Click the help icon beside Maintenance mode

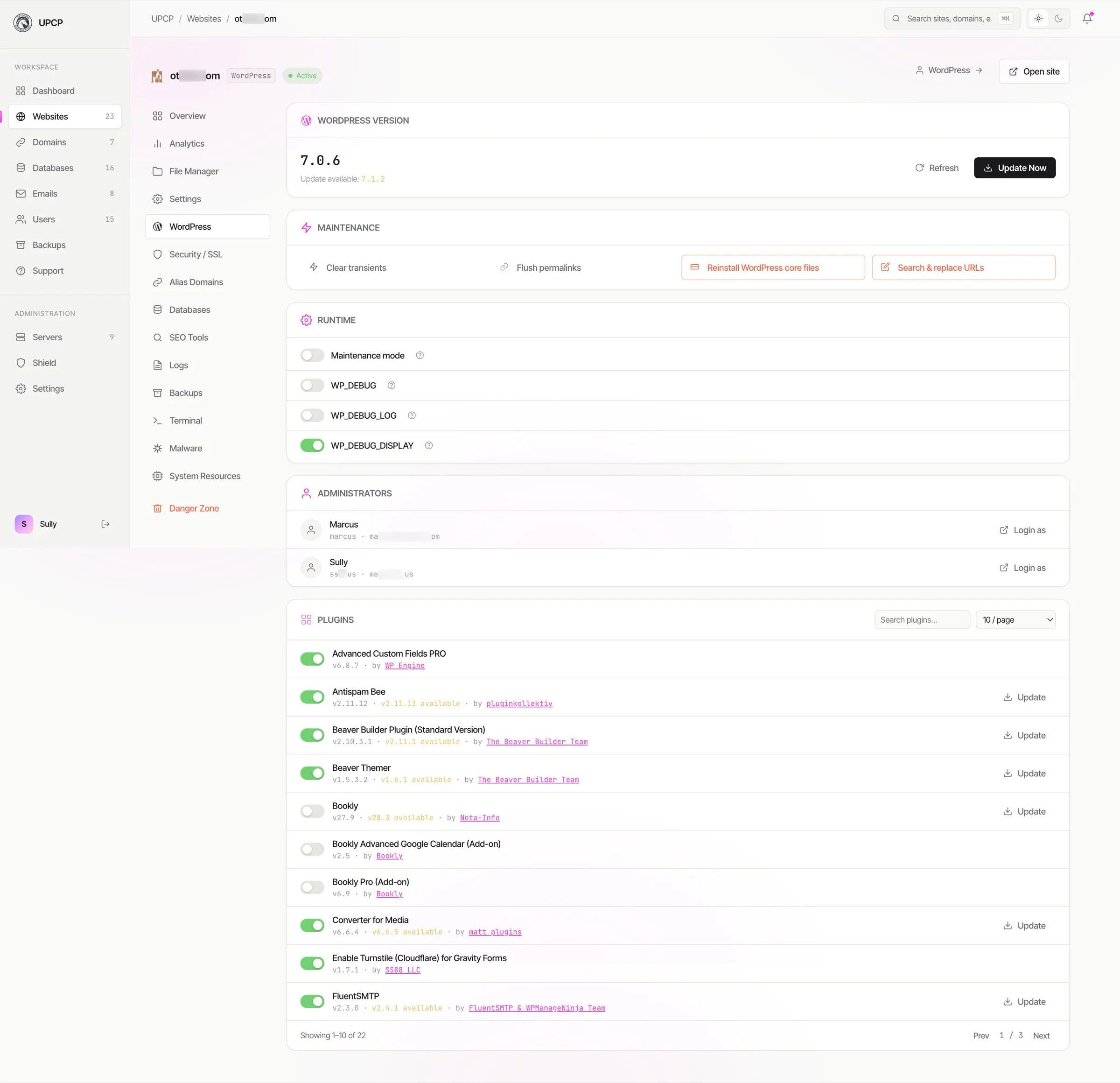point(420,355)
